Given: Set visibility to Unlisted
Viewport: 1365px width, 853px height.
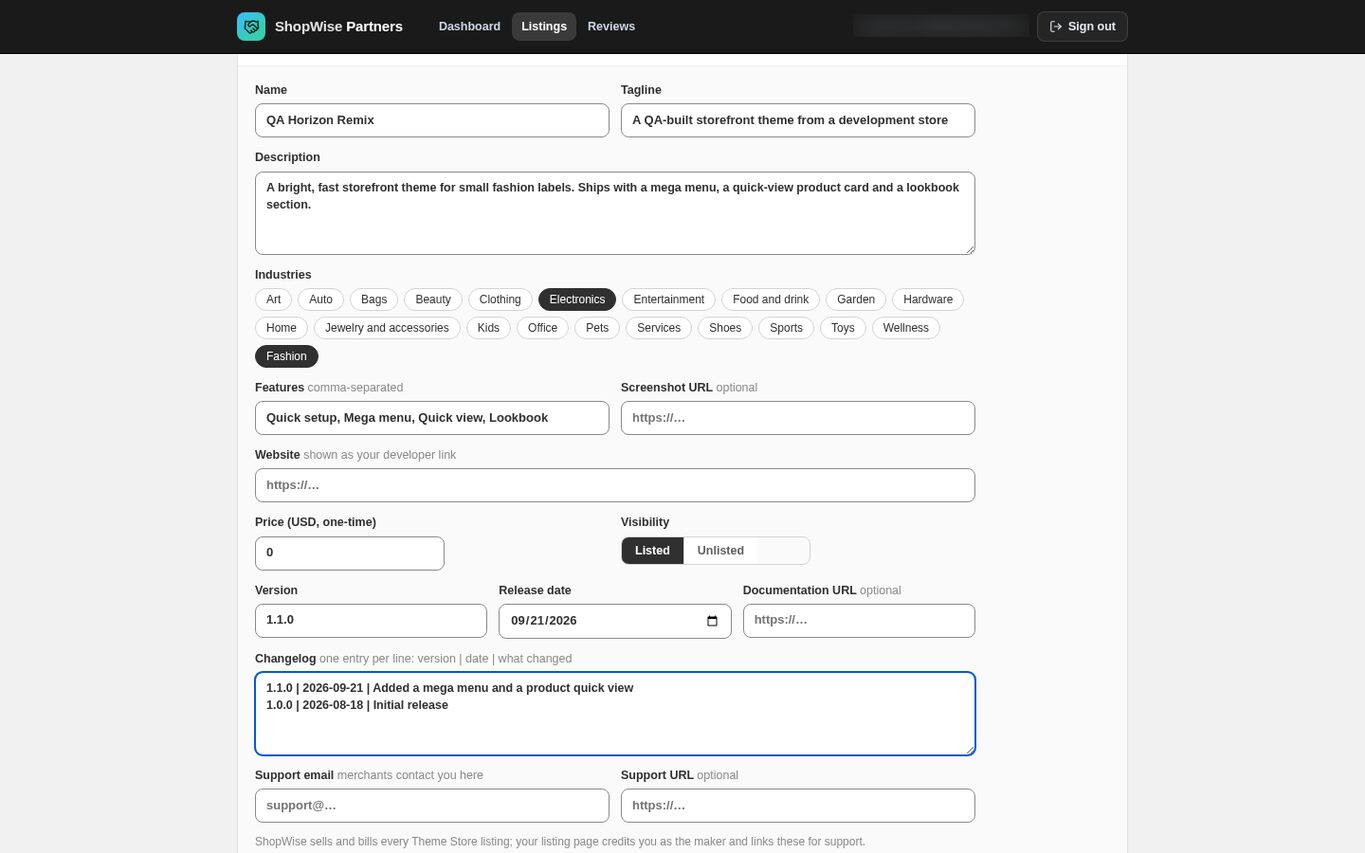Looking at the screenshot, I should tap(720, 551).
